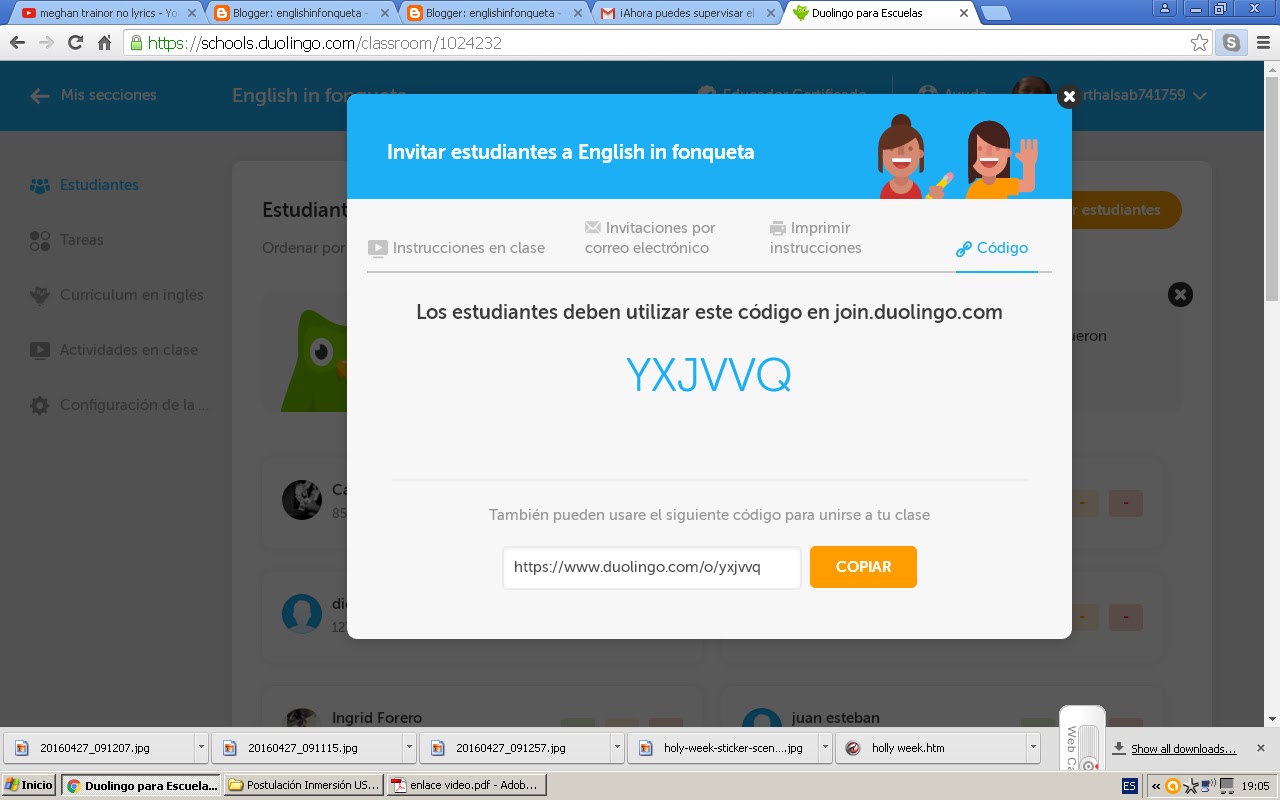The image size is (1280, 800).
Task: Switch to the second Blogger englishinfonqueta tab
Action: pyautogui.click(x=494, y=14)
